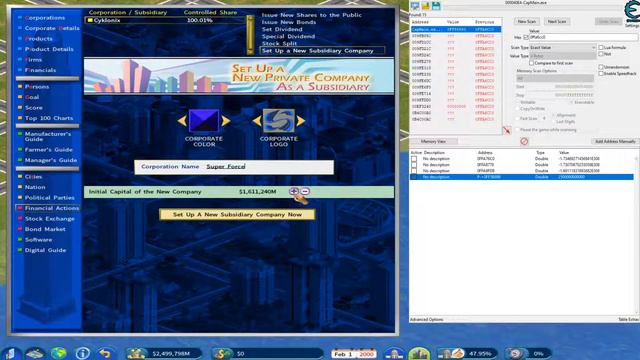The height and width of the screenshot is (360, 640).
Task: Open Score in the sidebar
Action: pyautogui.click(x=33, y=107)
